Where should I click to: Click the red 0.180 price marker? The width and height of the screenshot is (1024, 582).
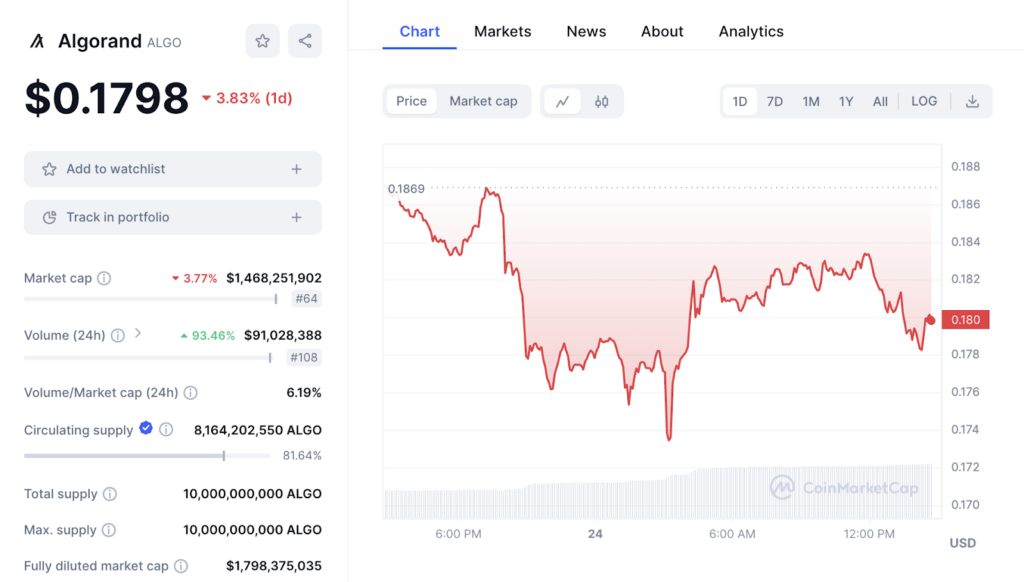(x=966, y=320)
